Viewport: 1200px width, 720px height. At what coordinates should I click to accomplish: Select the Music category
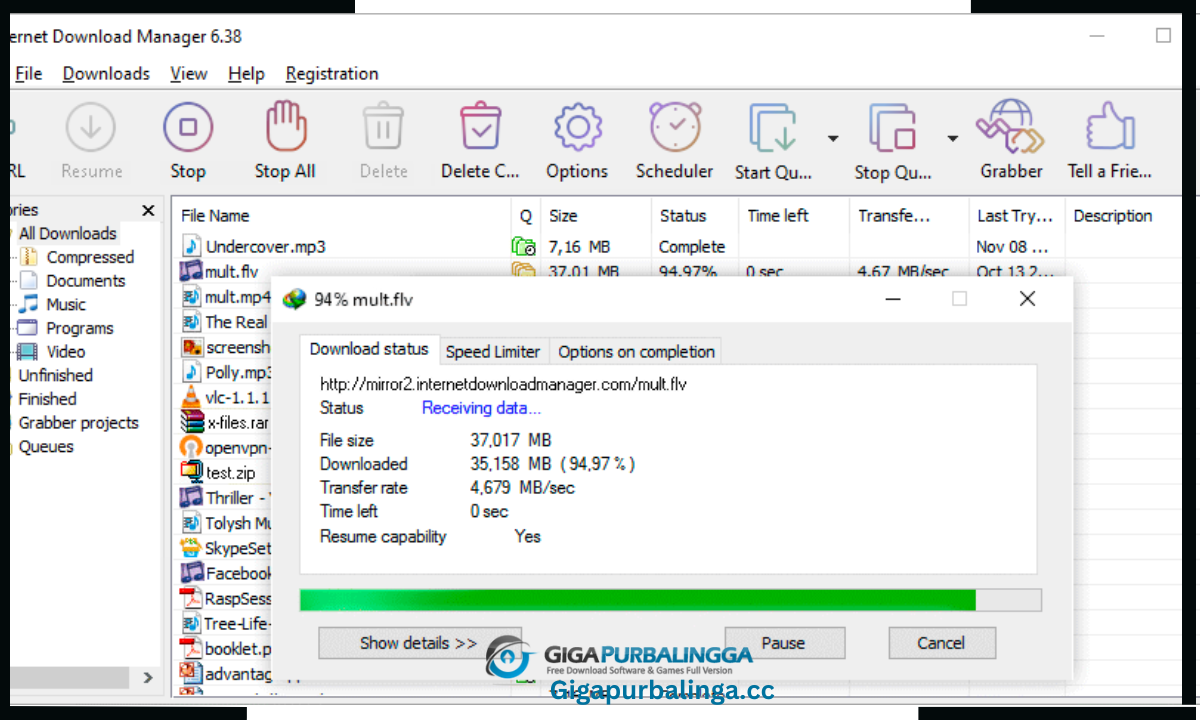66,305
